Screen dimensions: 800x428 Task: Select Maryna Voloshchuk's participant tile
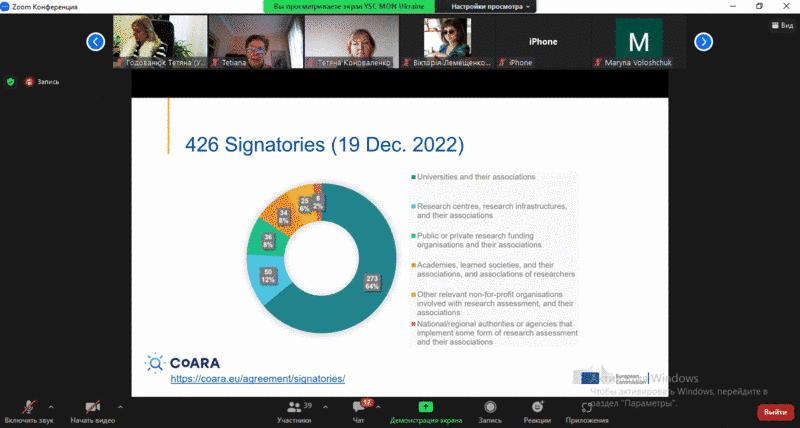[x=638, y=42]
